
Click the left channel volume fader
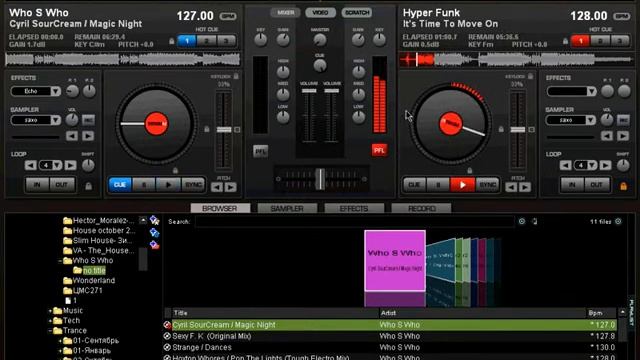coord(309,91)
